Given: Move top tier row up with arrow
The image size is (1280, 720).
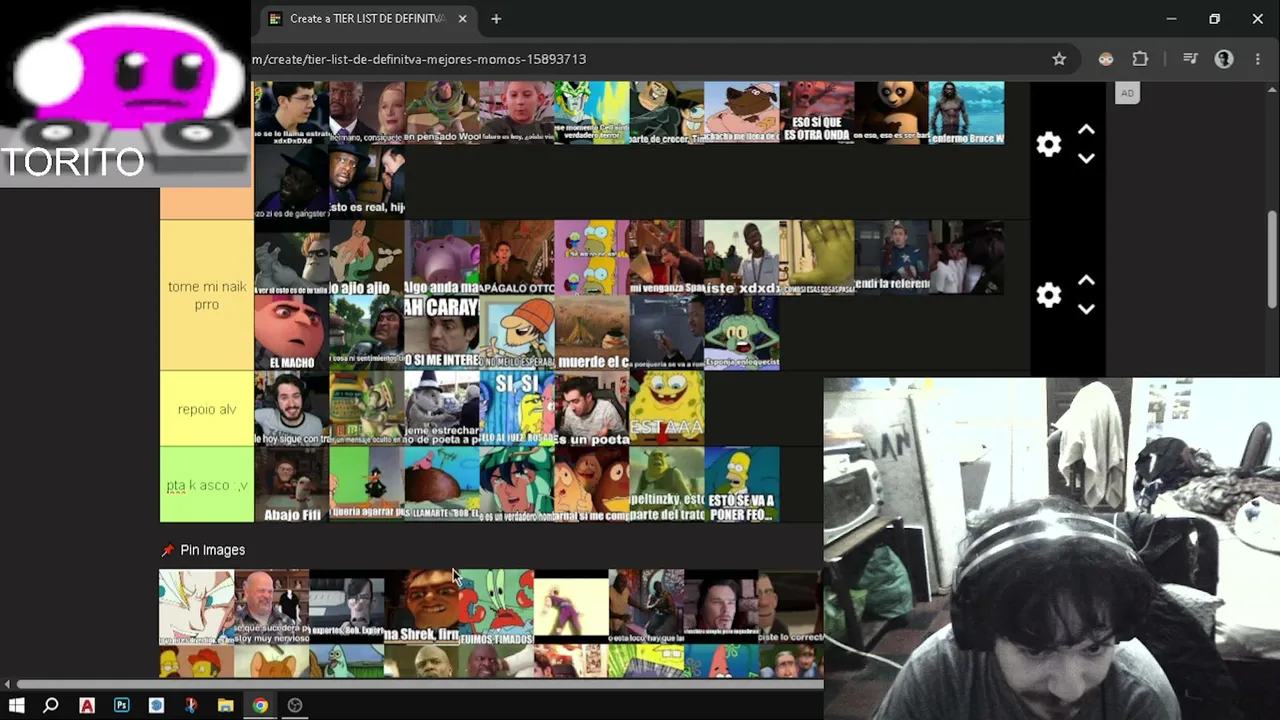Looking at the screenshot, I should pos(1086,130).
